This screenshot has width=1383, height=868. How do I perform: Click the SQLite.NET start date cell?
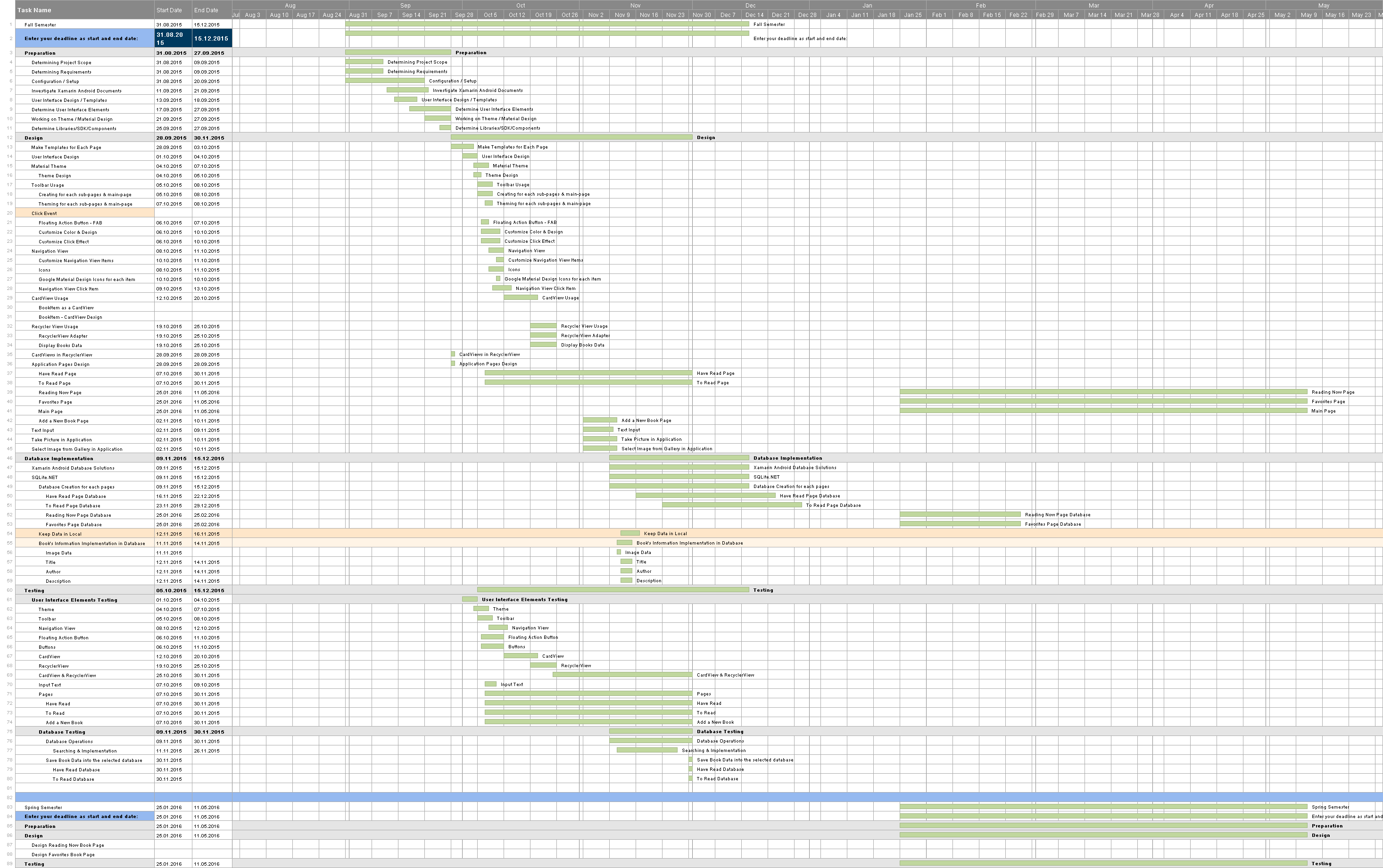tap(169, 477)
